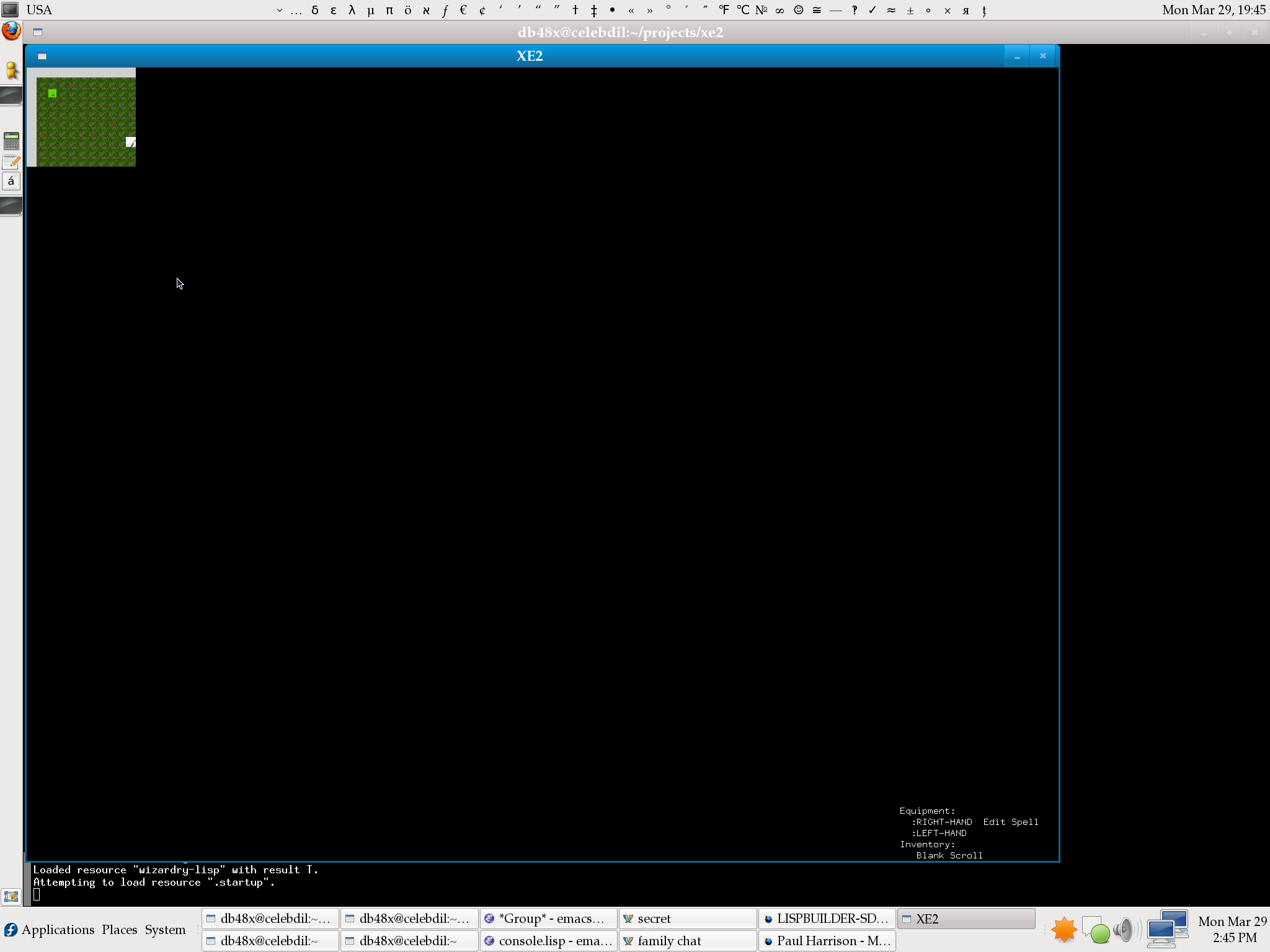Screen dimensions: 1270x952
Task: Insert the plus-minus symbol from the palette
Action: 910,10
